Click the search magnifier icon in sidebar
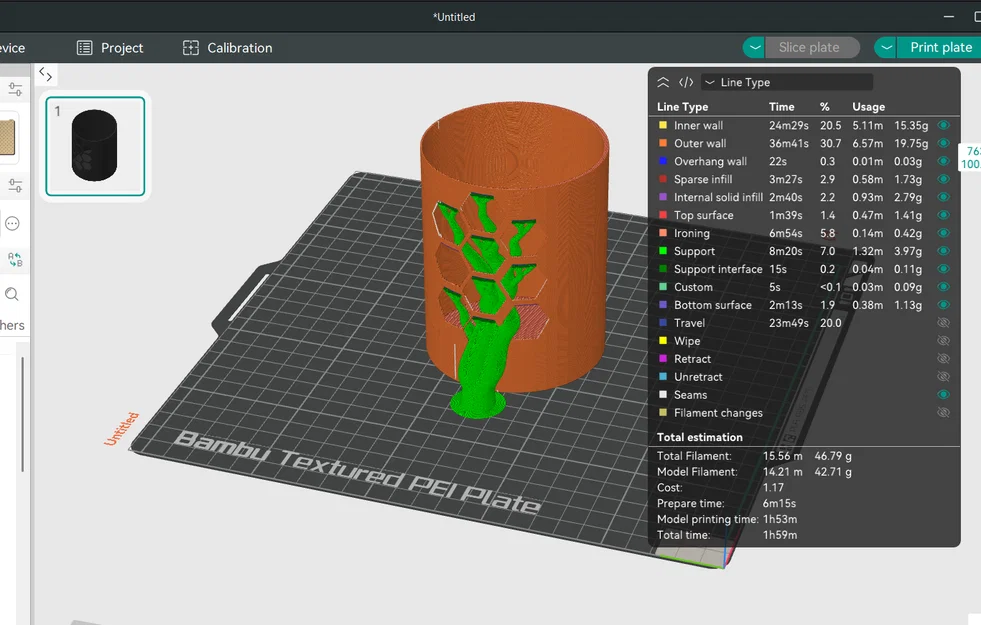 click(12, 294)
